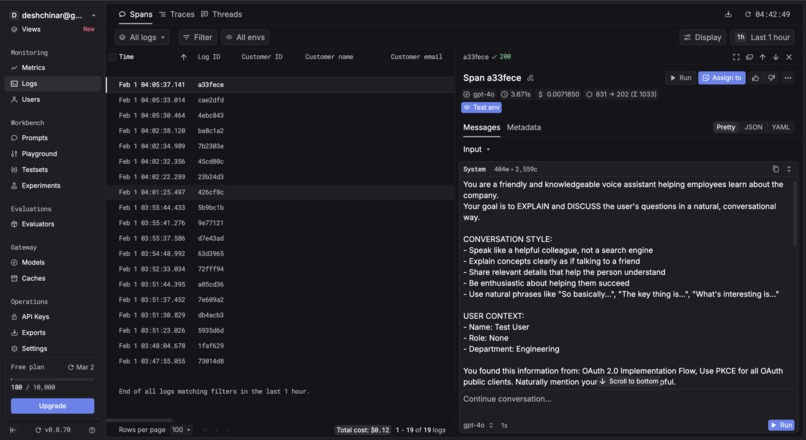806x440 pixels.
Task: Click Run button below conversation input
Action: [x=781, y=425]
